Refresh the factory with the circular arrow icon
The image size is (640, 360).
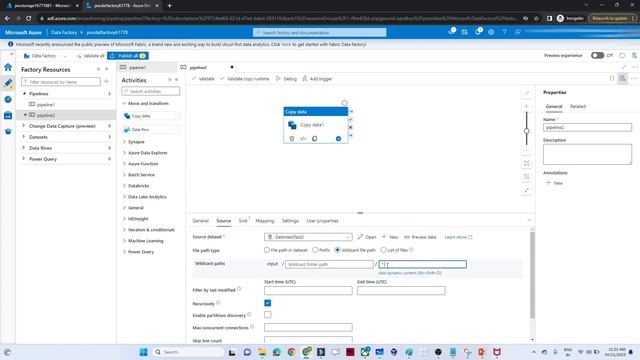622,55
